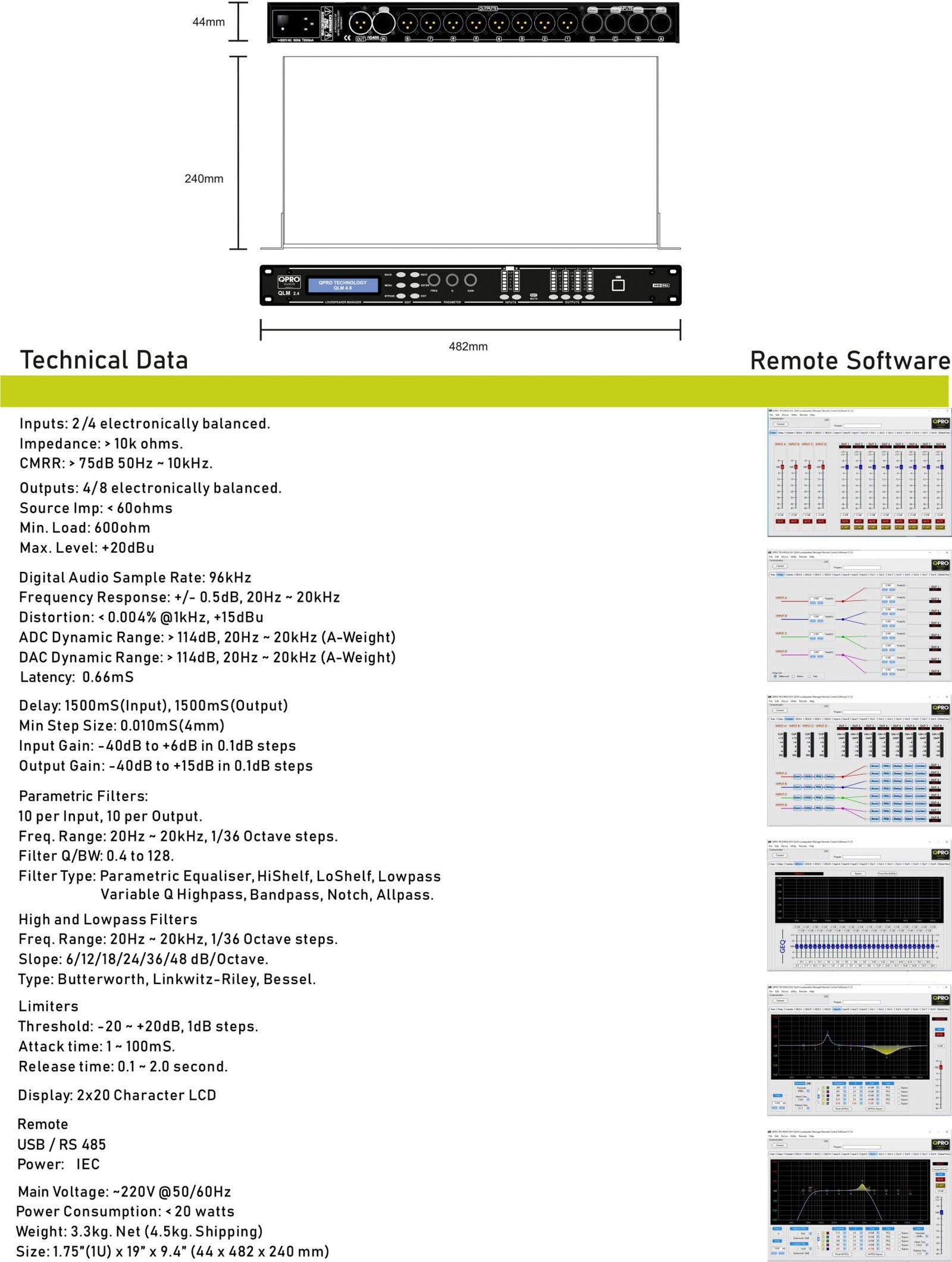Open the Delay routing software screenshot

pos(859,616)
